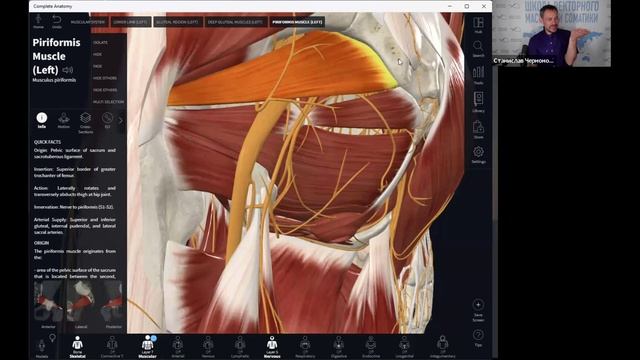Open the Tools panel icon
The height and width of the screenshot is (360, 640).
pos(478,76)
